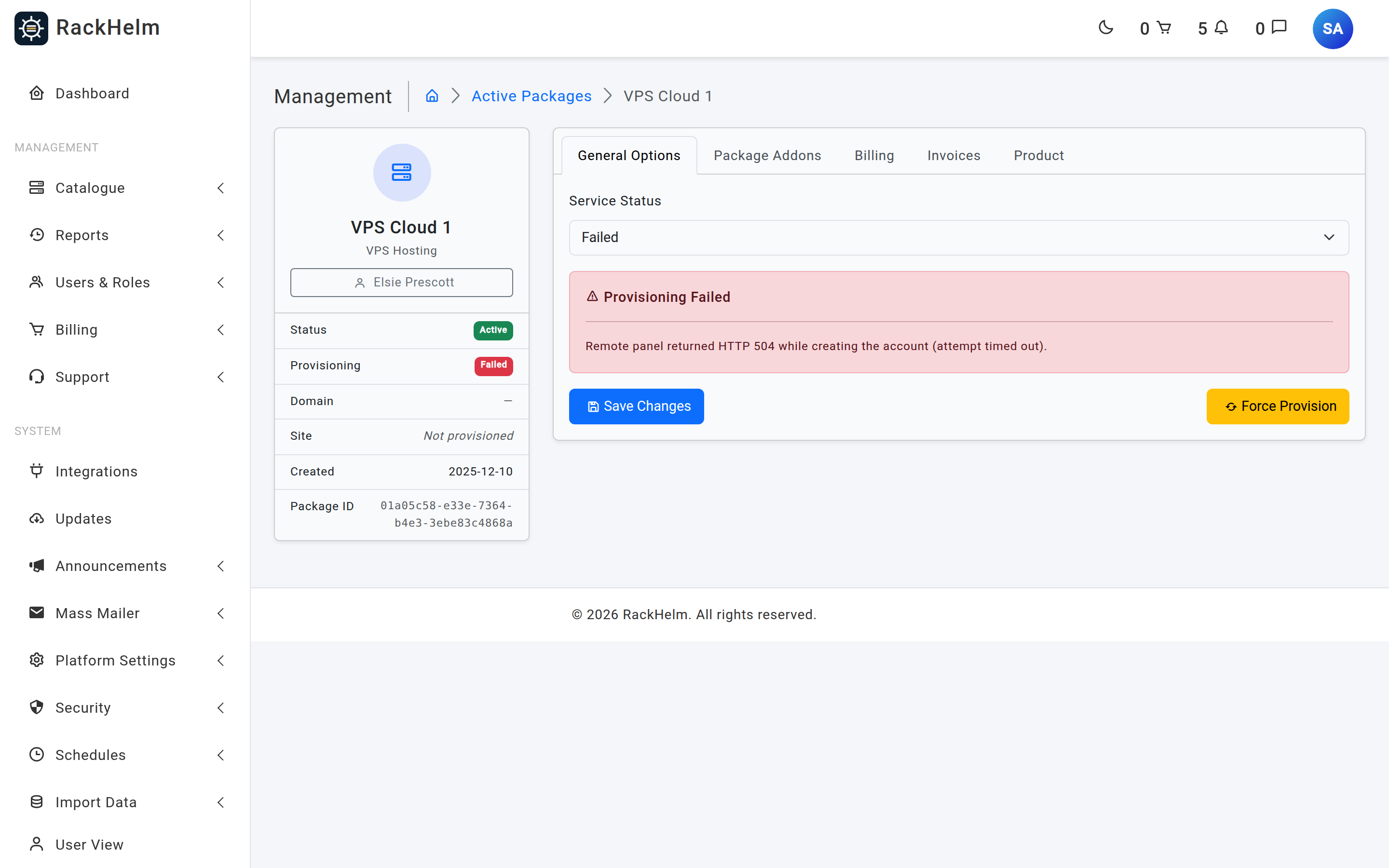Expand the Reports menu chevron

[x=220, y=235]
